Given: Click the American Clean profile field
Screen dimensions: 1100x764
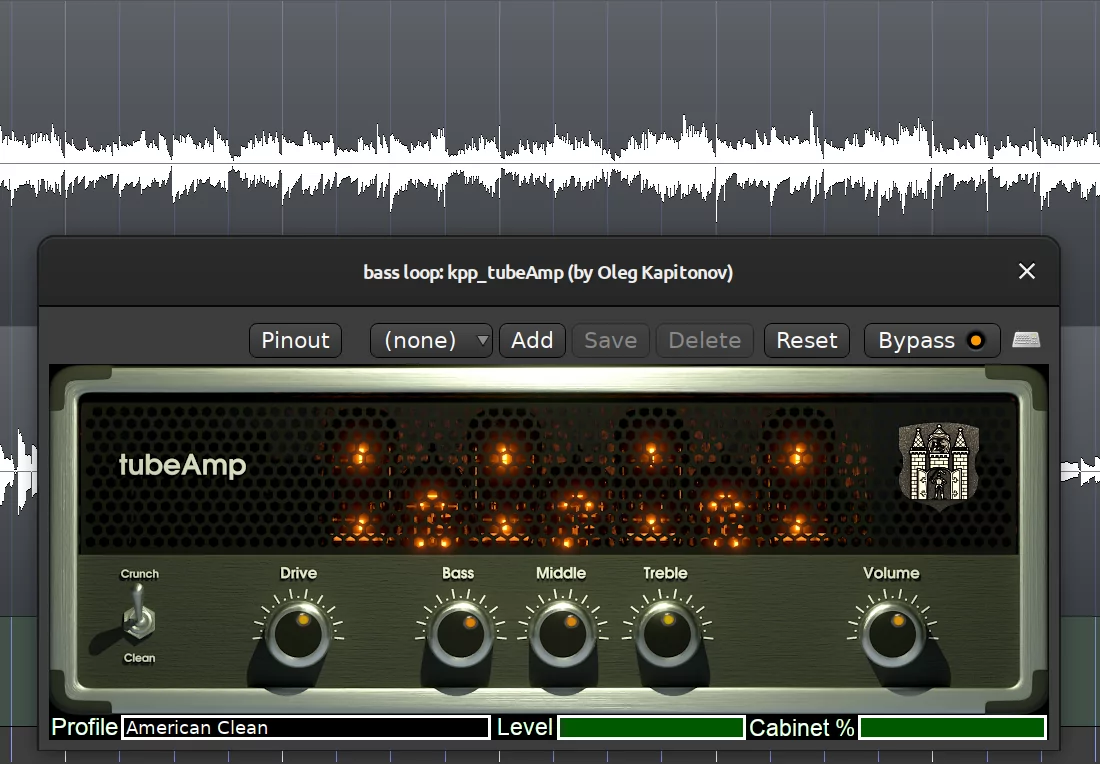Looking at the screenshot, I should [x=306, y=728].
